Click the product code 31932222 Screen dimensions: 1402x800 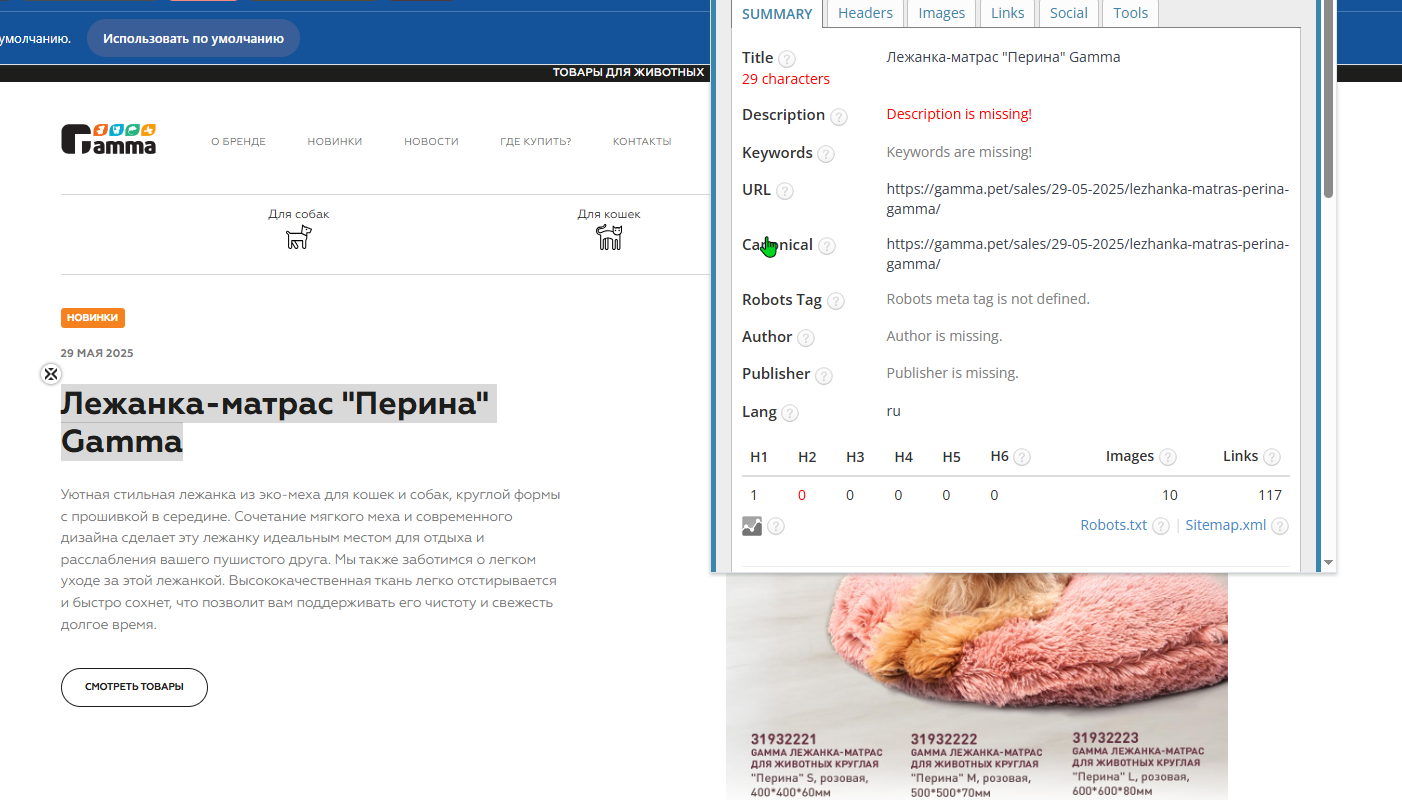(943, 740)
